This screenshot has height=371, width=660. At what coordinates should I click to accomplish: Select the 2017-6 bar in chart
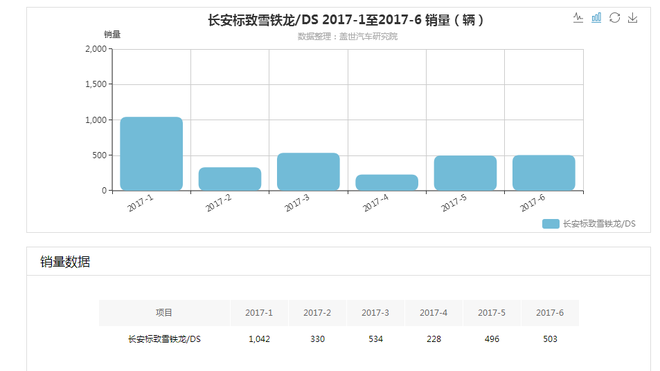click(544, 173)
